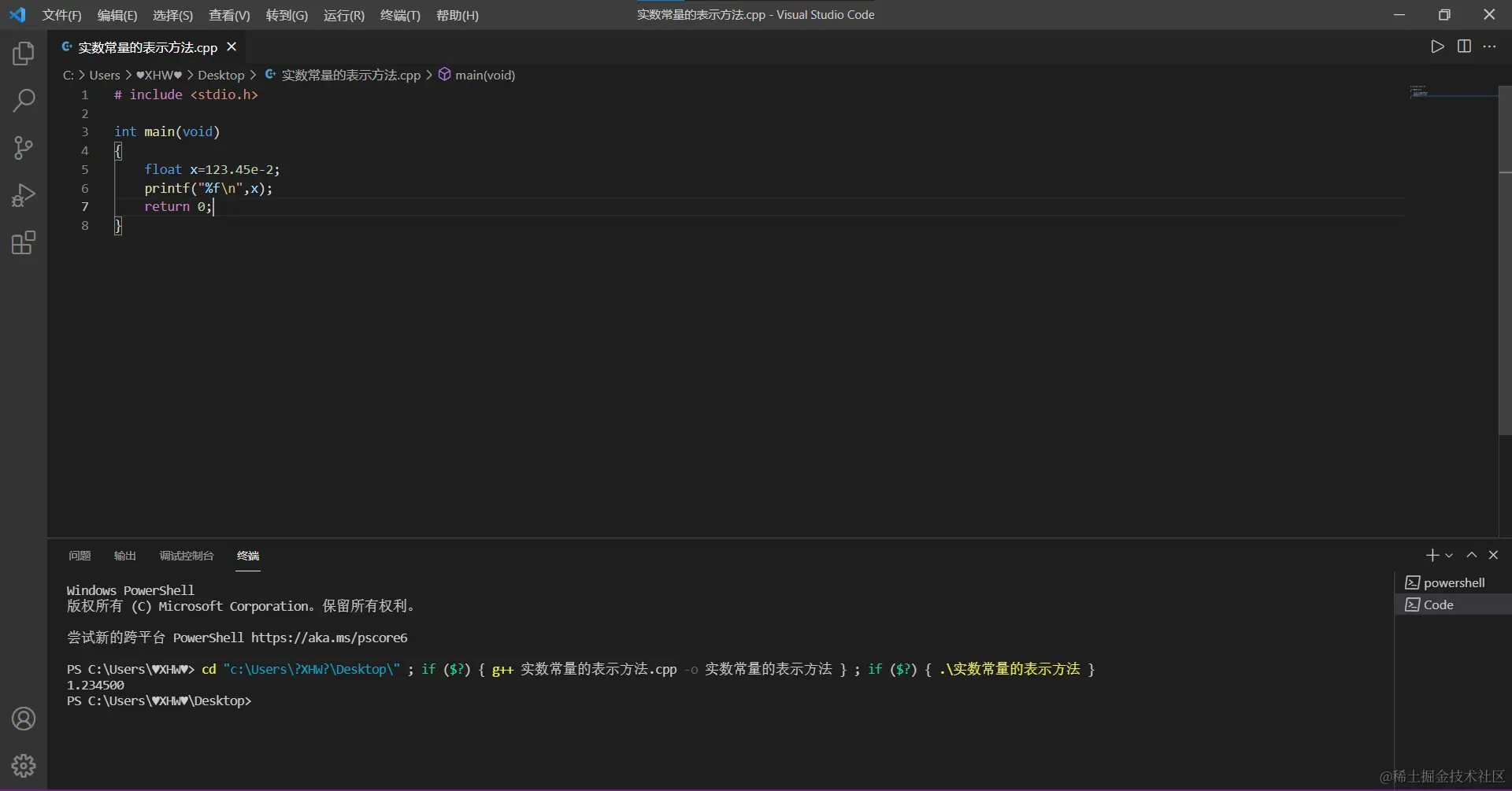Close the VS Code window

pyautogui.click(x=1489, y=15)
